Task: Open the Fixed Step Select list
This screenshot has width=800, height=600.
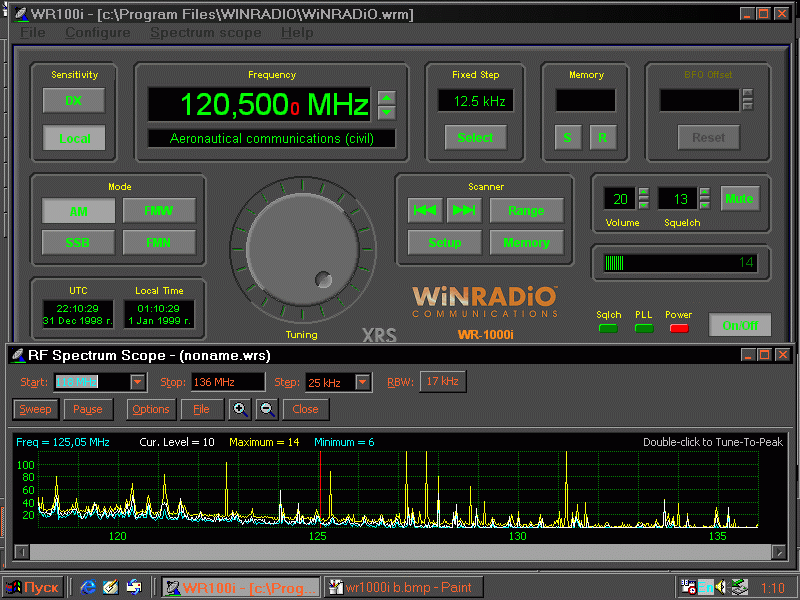Action: [x=475, y=138]
